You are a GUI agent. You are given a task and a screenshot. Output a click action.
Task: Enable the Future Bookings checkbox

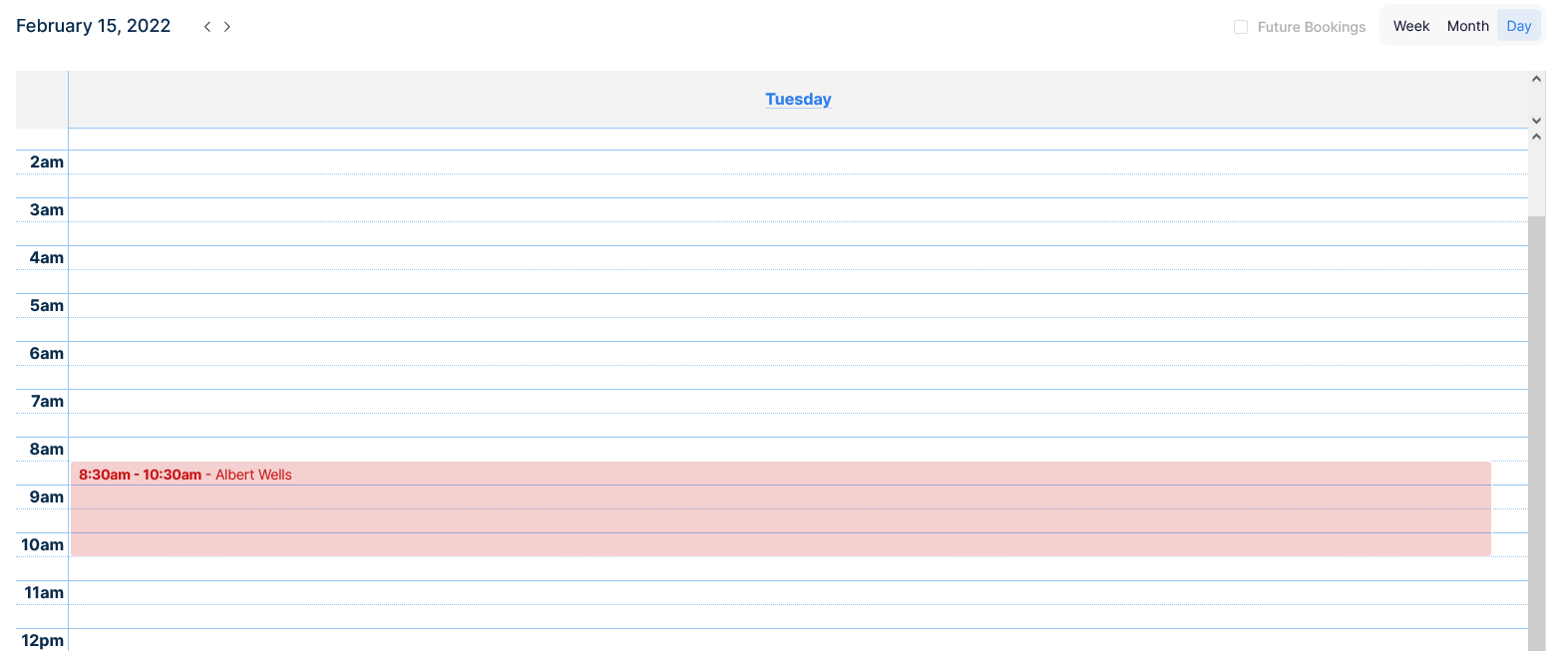[1241, 27]
